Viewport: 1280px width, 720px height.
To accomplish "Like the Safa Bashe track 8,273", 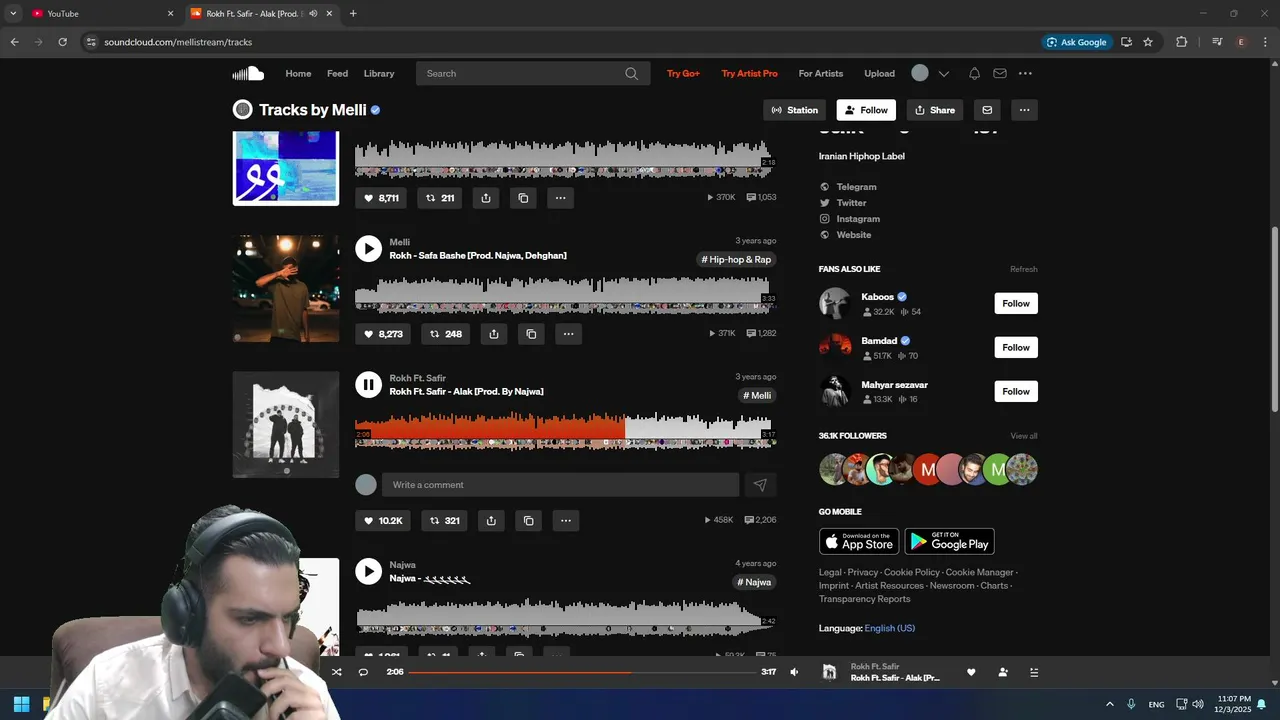I will click(383, 334).
